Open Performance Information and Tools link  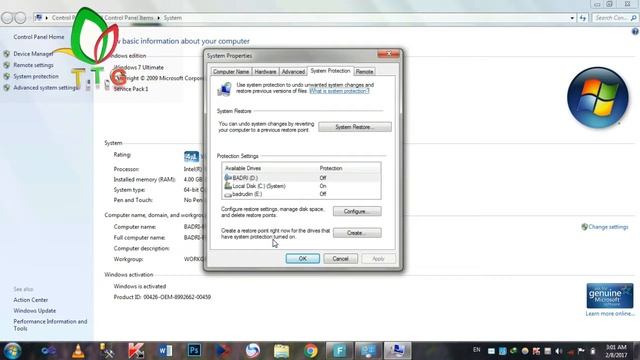pos(50,325)
